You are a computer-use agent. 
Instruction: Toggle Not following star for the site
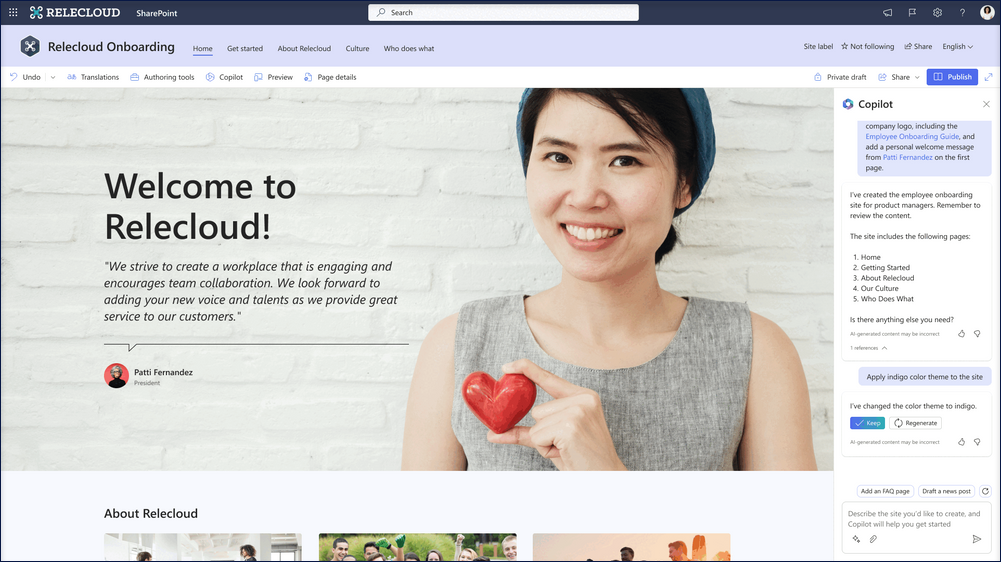click(867, 47)
